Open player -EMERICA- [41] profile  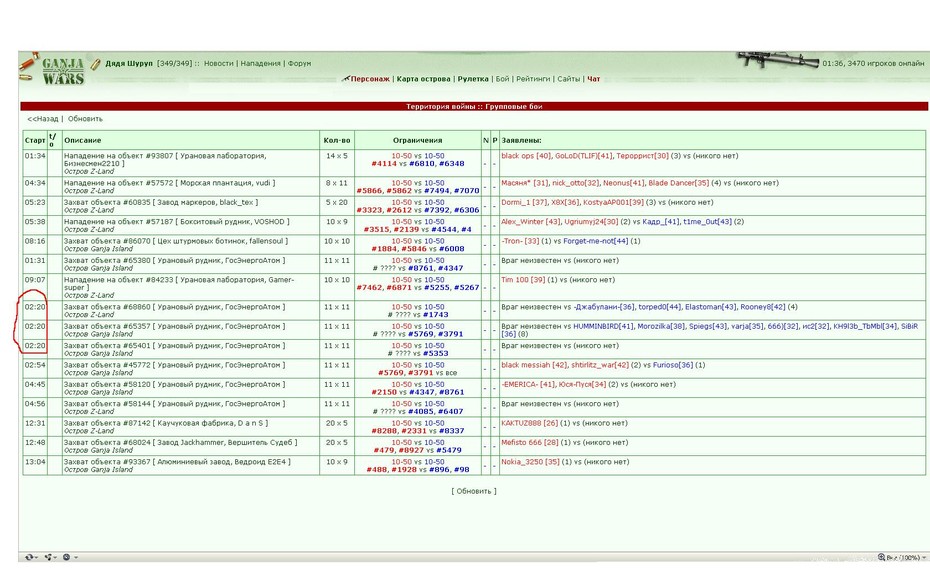pos(528,384)
